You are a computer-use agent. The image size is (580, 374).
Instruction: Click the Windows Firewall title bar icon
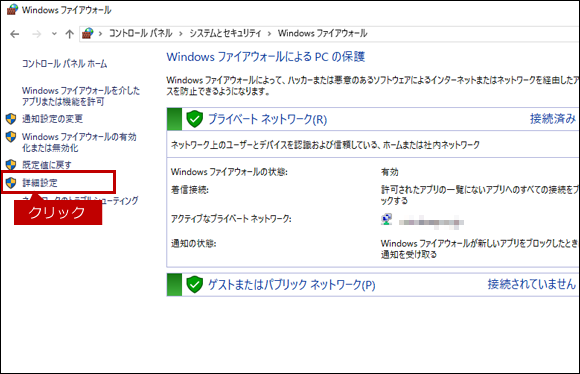click(12, 10)
